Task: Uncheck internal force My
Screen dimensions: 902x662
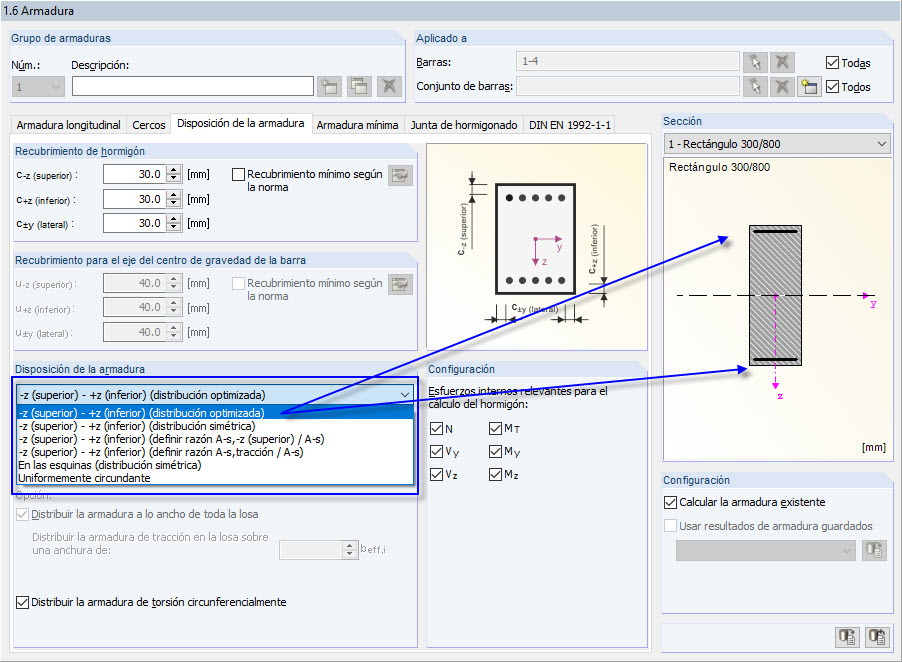Action: [495, 451]
